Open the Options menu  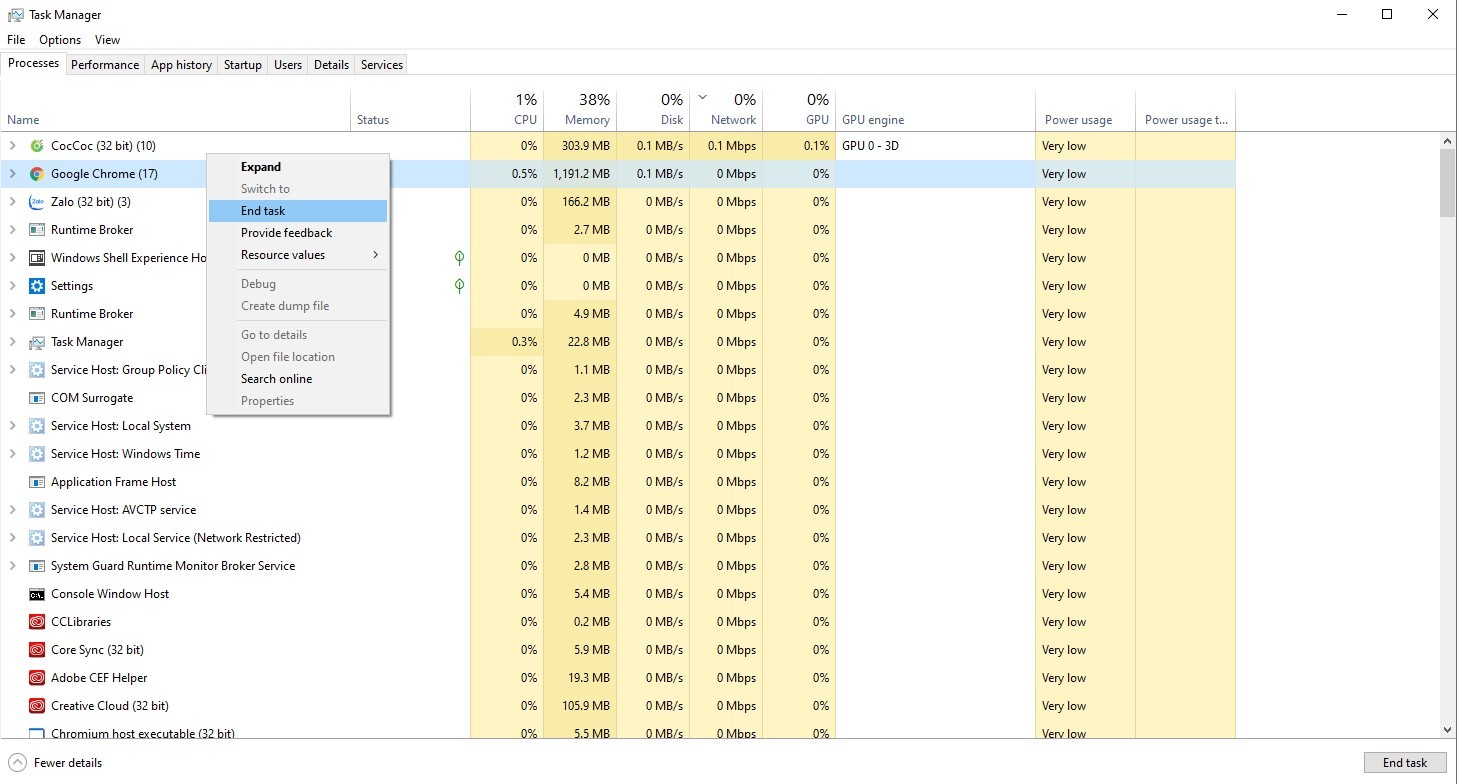pyautogui.click(x=60, y=40)
